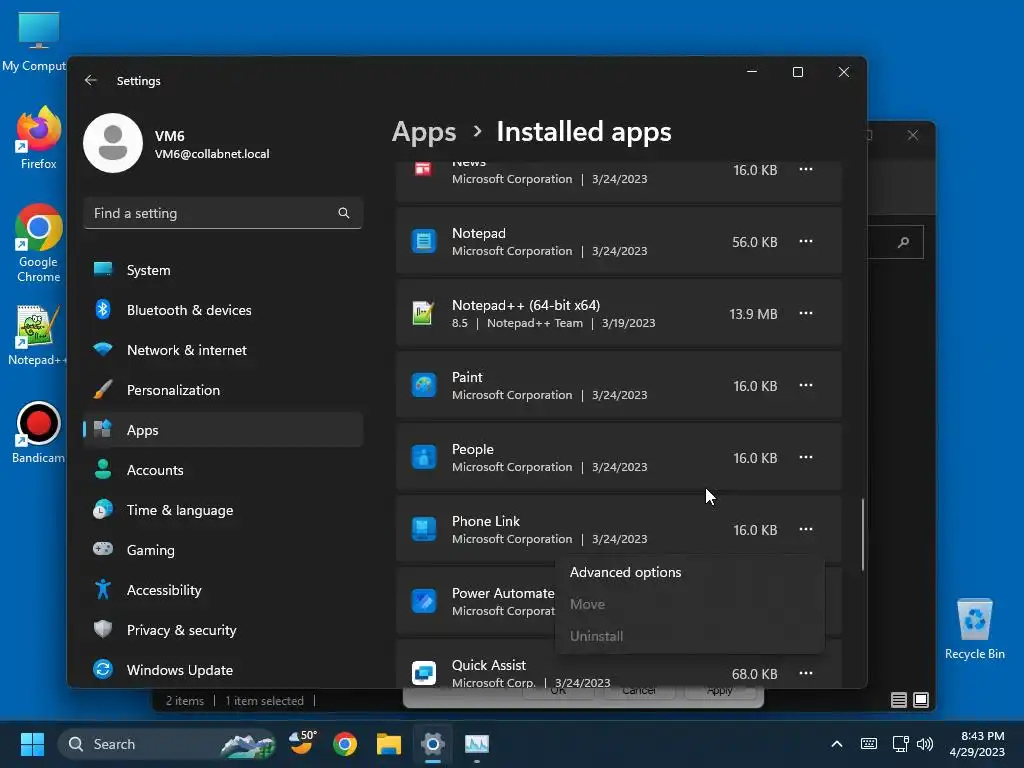Open the three-dot menu for People
The image size is (1024, 768).
(x=806, y=457)
